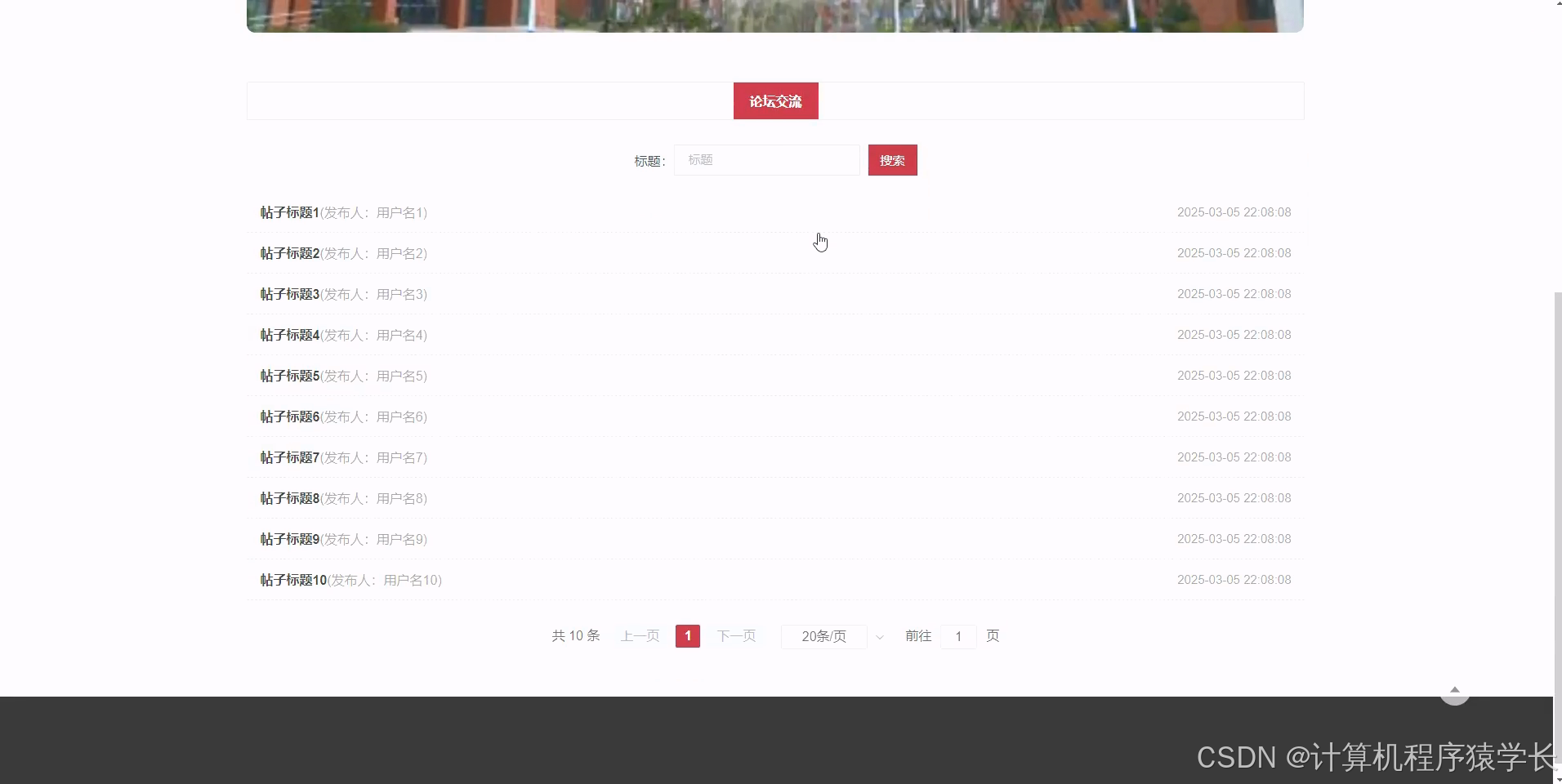Select page number 1 in pagination
Viewport: 1562px width, 784px height.
pos(687,635)
